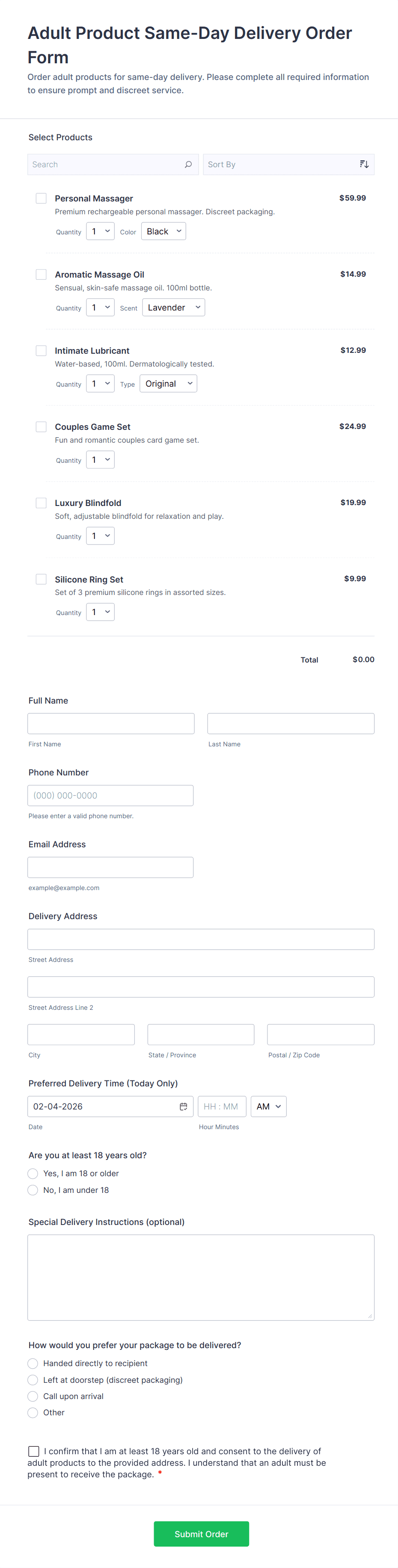Click the search magnifier icon
This screenshot has width=398, height=1568.
pyautogui.click(x=188, y=164)
